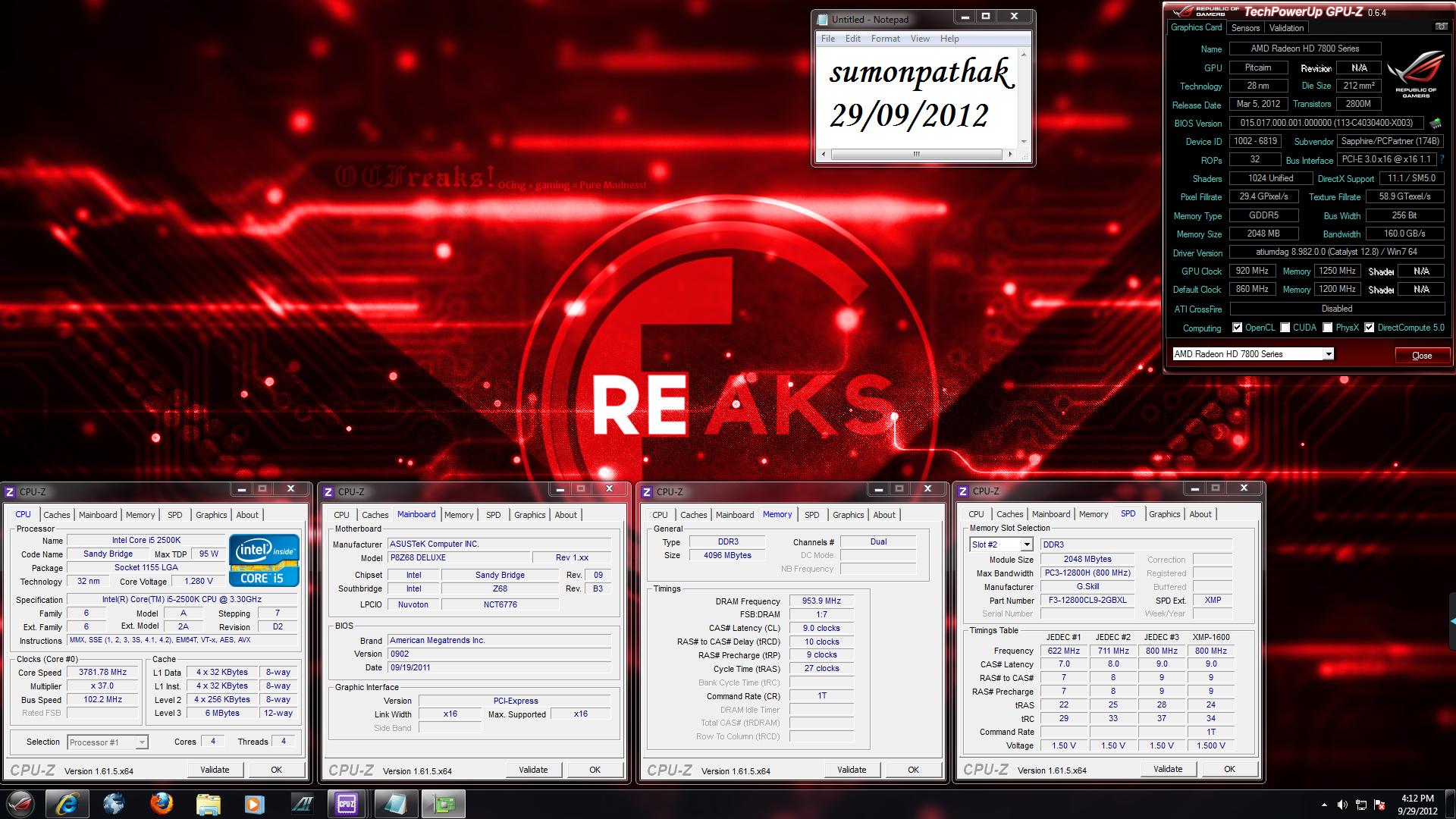The width and height of the screenshot is (1456, 819).
Task: Open Graphics tab in the Mainboard CPU-Z window
Action: click(529, 515)
